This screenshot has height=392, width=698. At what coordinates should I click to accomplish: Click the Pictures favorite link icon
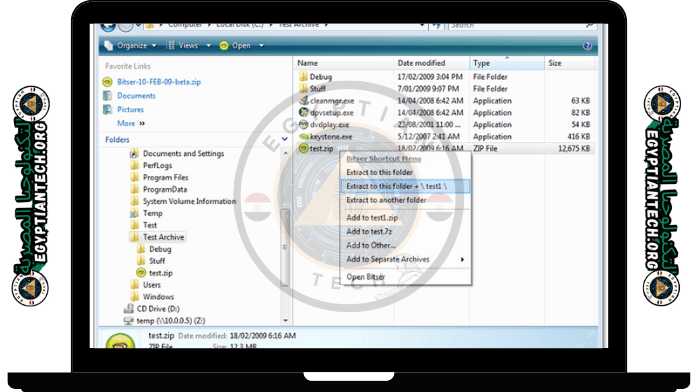coord(107,109)
